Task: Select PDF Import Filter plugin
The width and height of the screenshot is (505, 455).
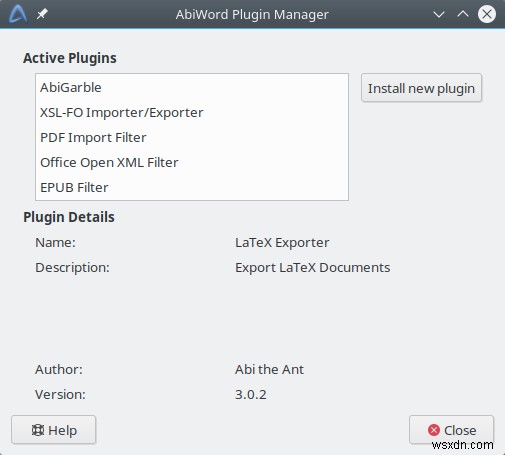Action: 192,137
